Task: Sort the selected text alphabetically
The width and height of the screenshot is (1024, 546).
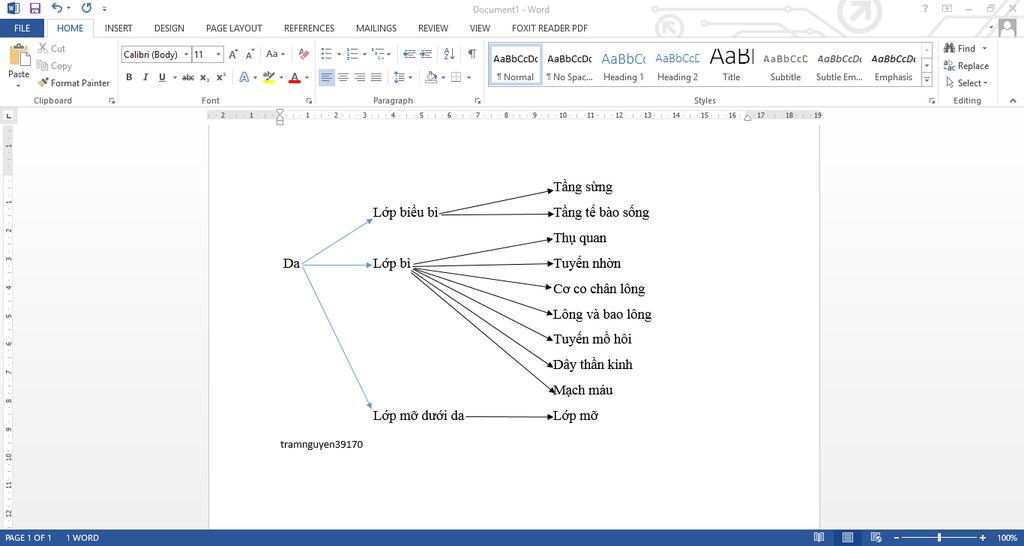Action: point(449,54)
